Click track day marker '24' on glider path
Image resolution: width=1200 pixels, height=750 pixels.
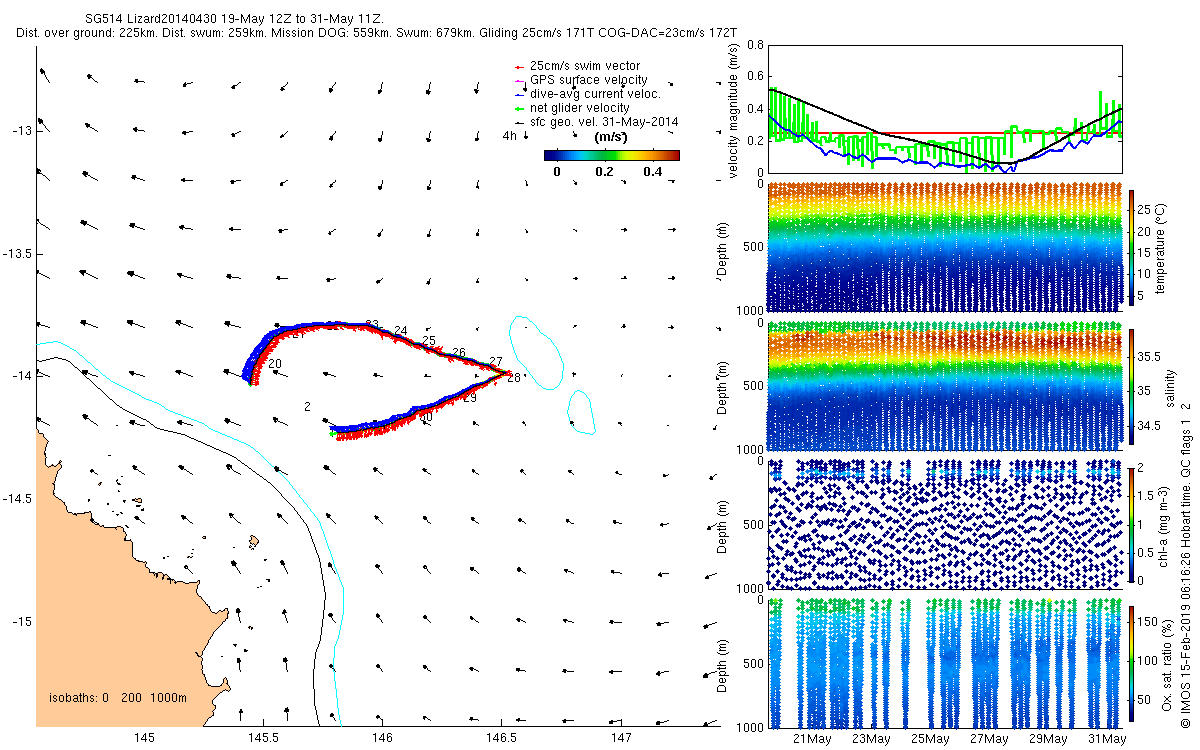pyautogui.click(x=401, y=331)
